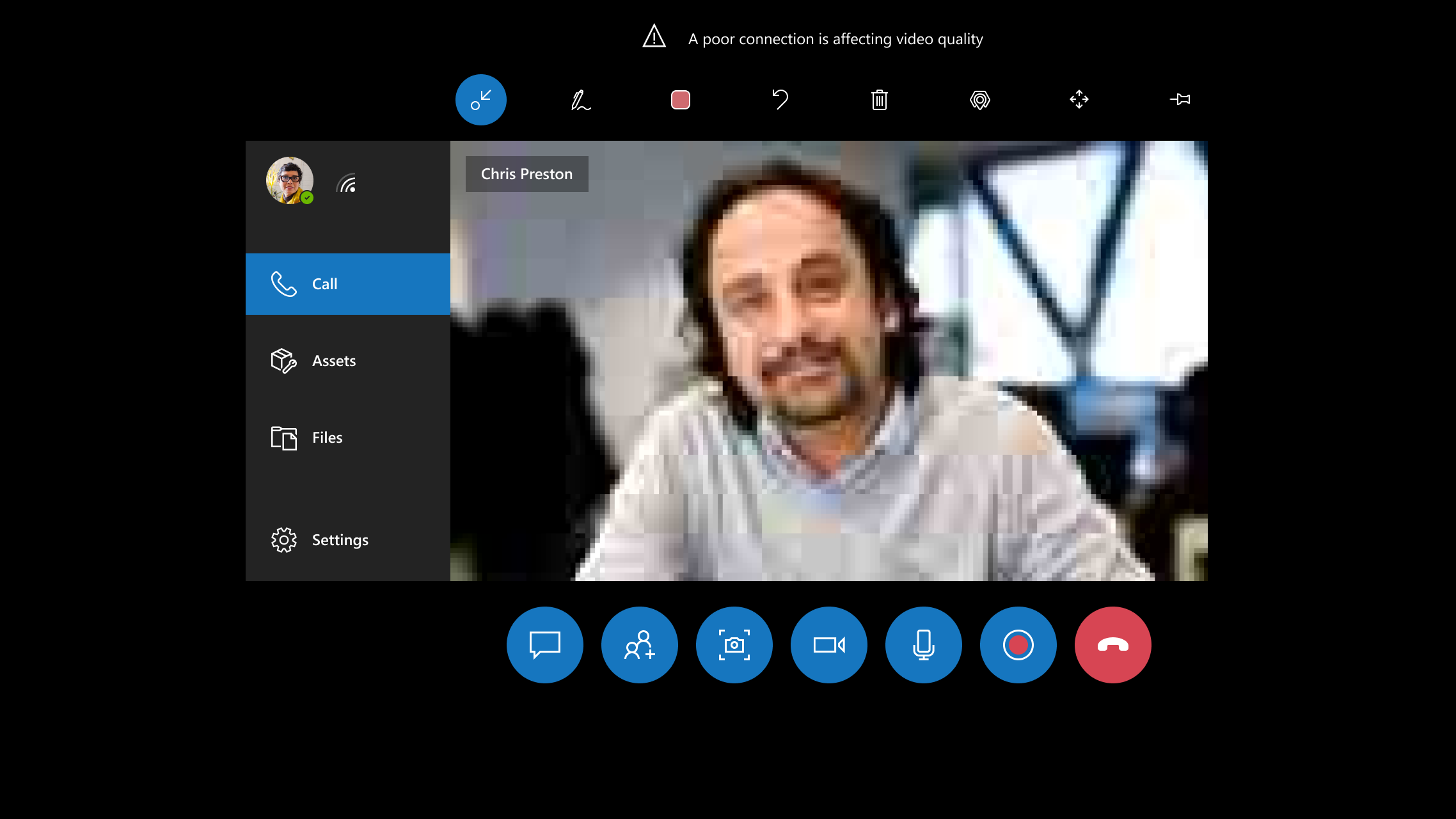
Task: End the current active call
Action: (x=1113, y=645)
